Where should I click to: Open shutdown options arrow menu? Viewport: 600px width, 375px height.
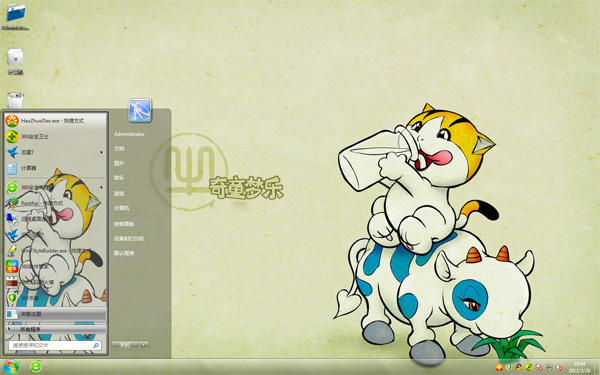click(144, 345)
